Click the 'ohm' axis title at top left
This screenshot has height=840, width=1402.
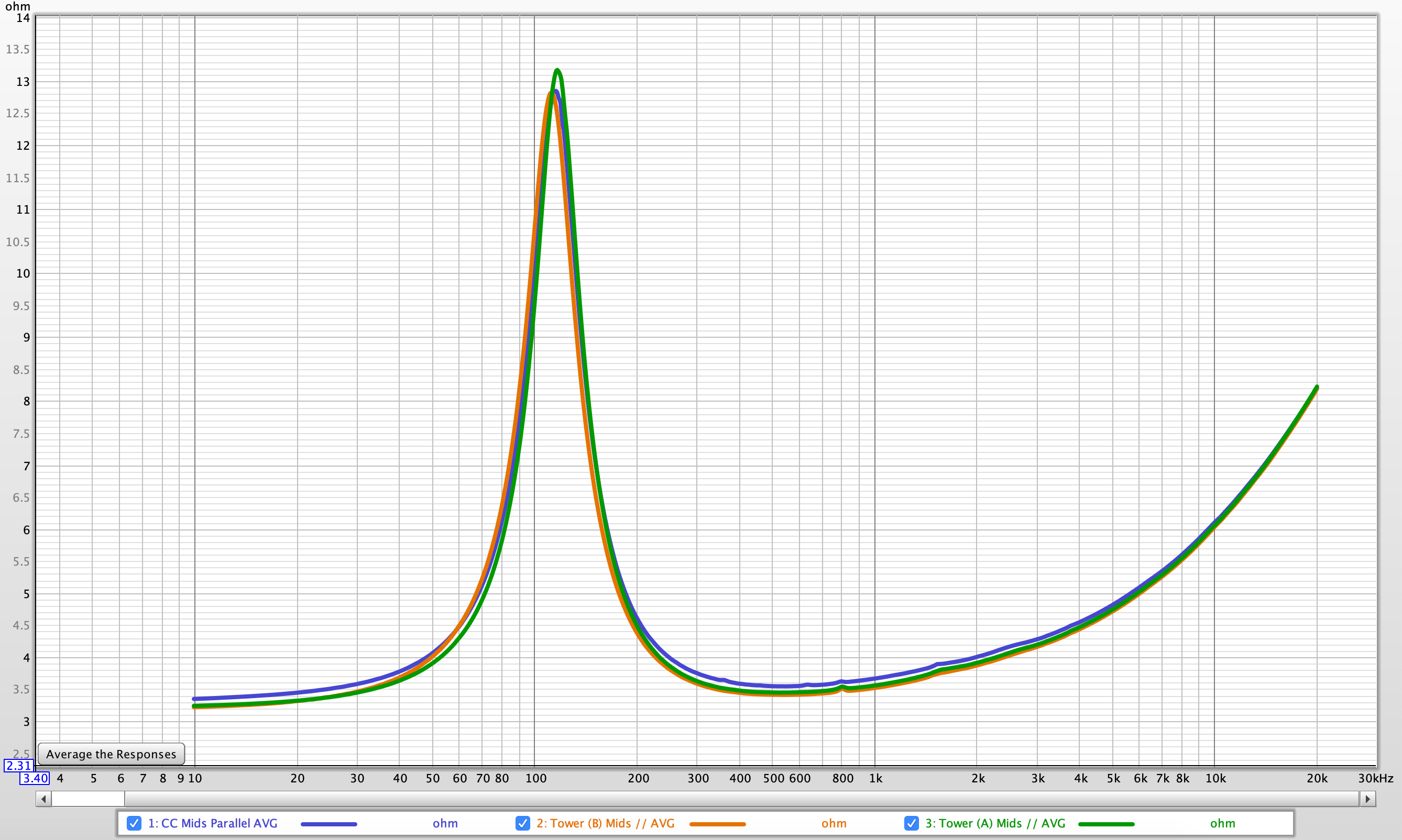click(18, 6)
